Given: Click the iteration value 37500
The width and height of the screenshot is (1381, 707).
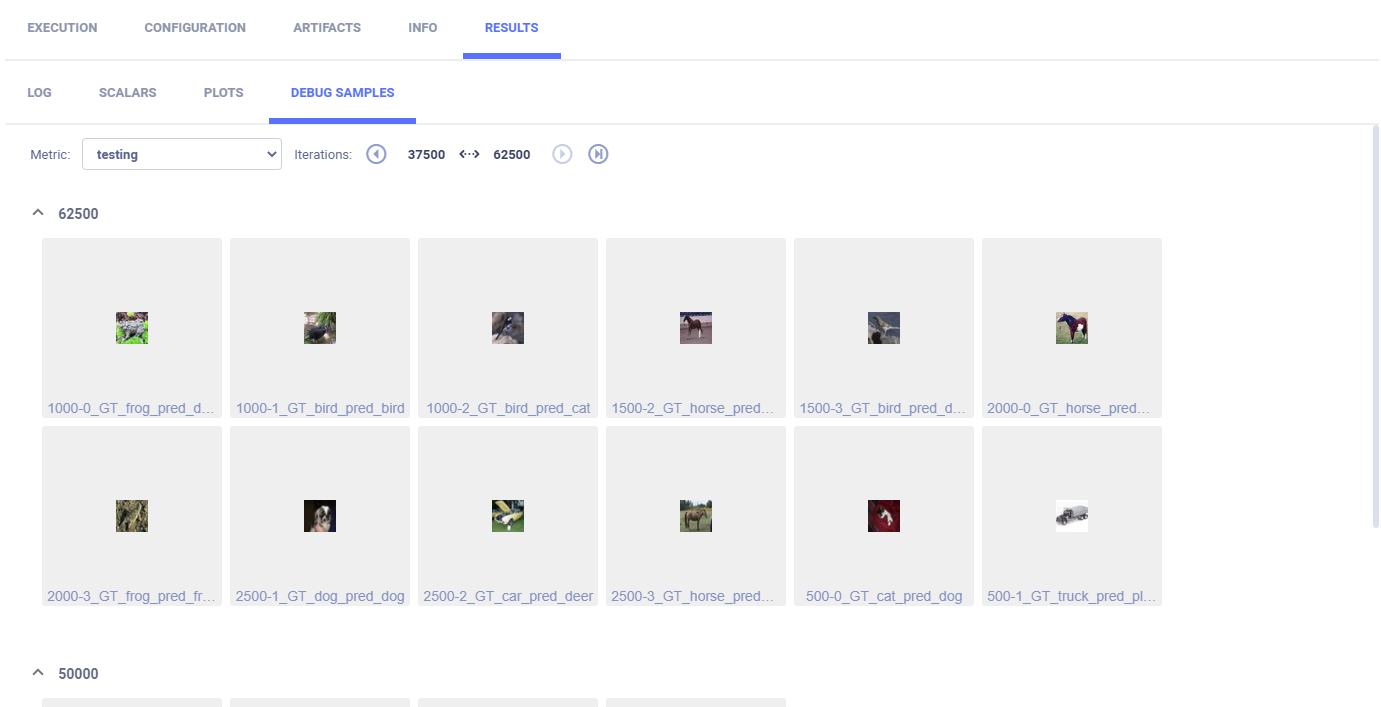Looking at the screenshot, I should pos(426,154).
